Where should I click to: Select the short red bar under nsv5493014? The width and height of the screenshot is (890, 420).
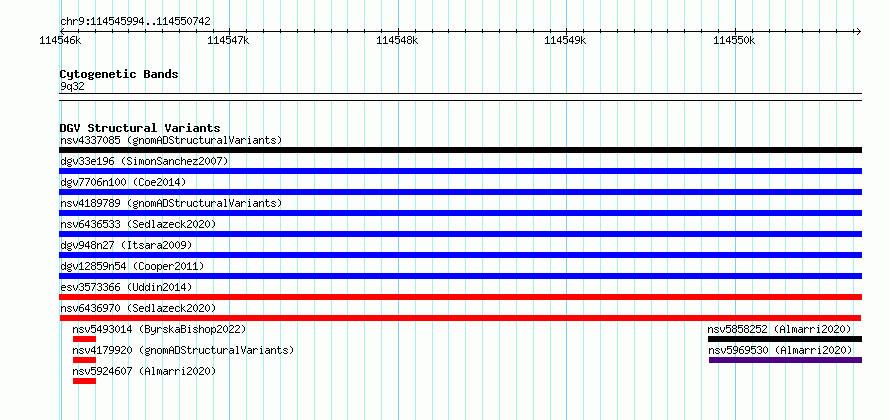tap(85, 339)
